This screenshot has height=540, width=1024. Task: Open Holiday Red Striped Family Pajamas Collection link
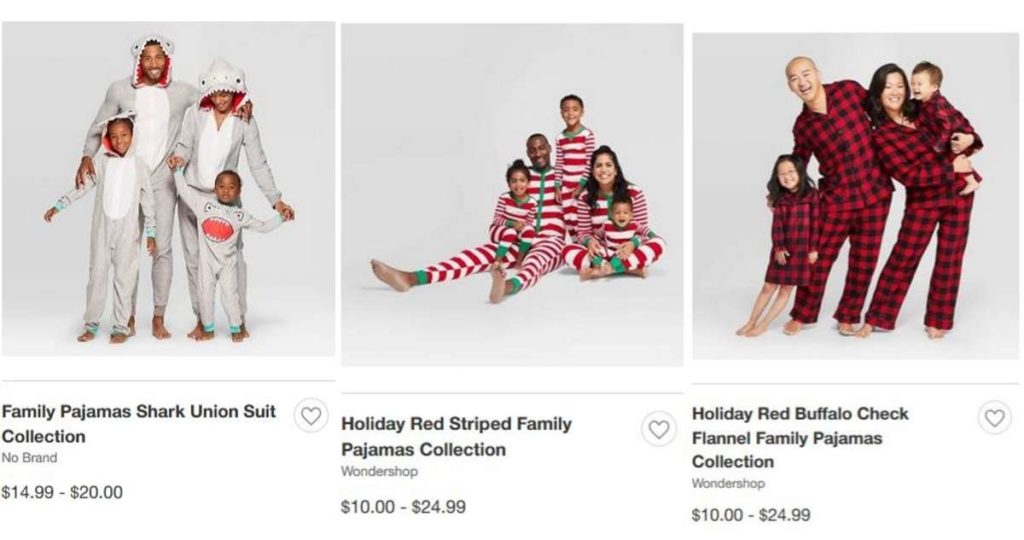coord(456,436)
